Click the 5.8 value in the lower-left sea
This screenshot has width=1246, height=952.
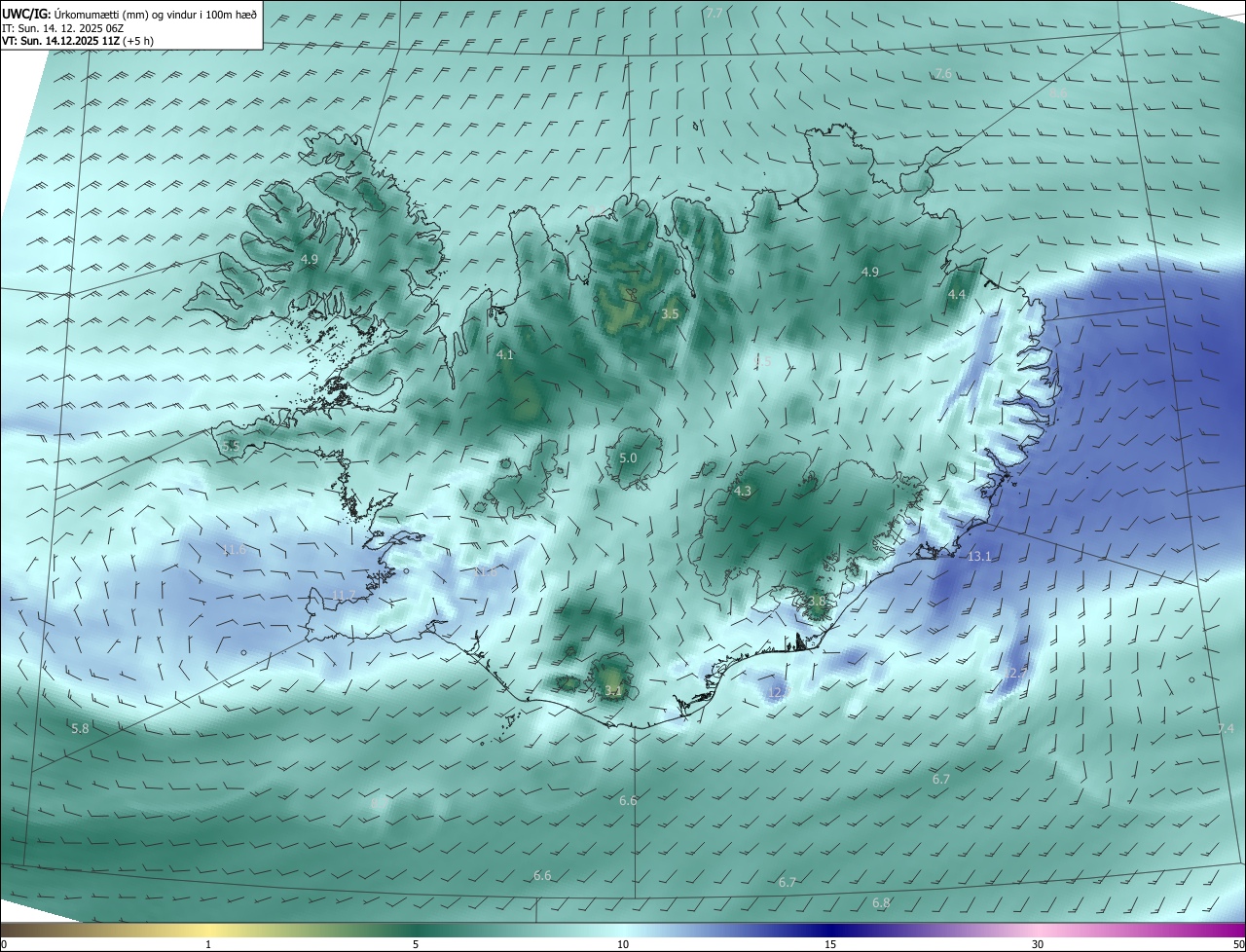[x=80, y=728]
